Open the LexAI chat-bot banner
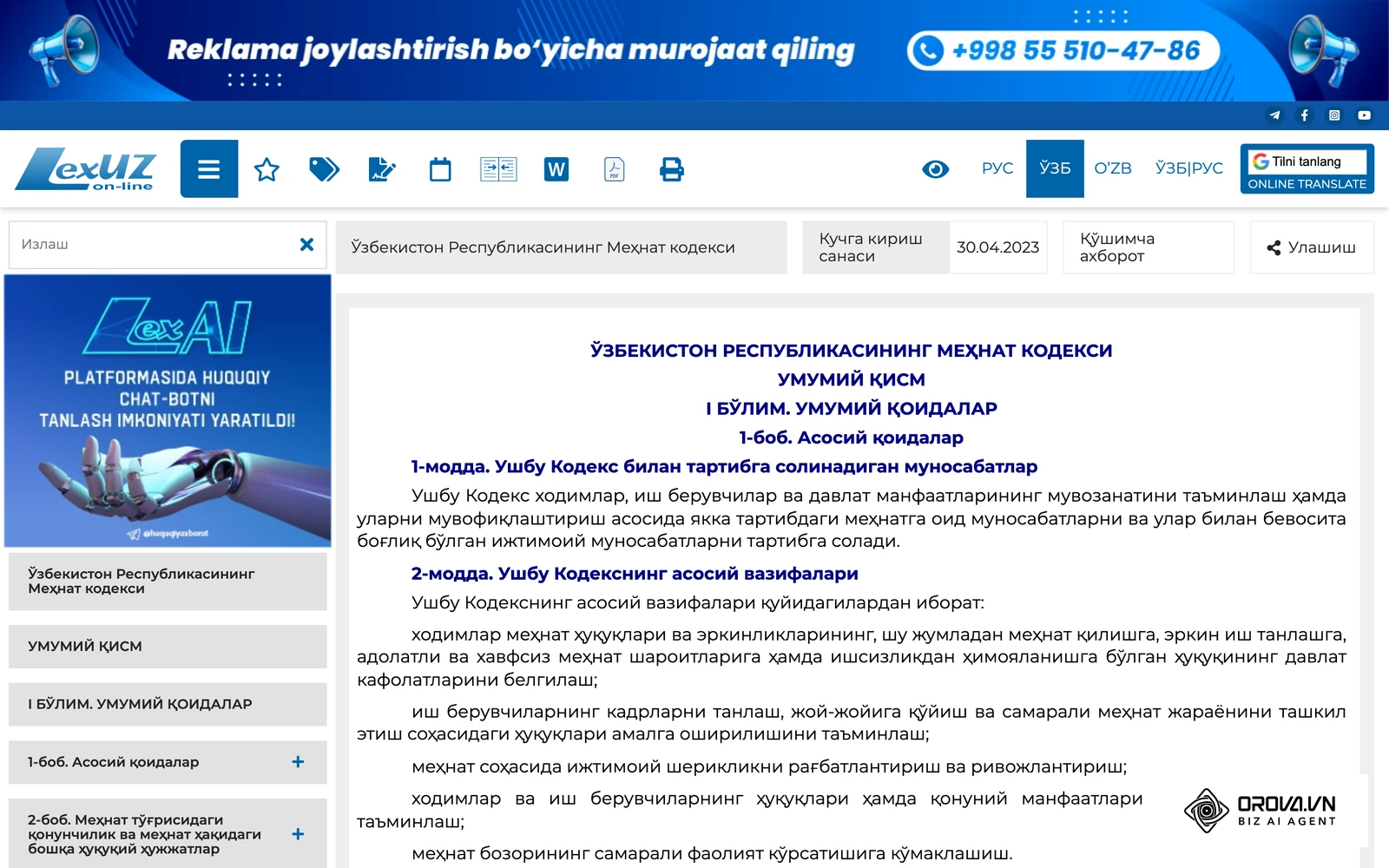 pyautogui.click(x=168, y=411)
